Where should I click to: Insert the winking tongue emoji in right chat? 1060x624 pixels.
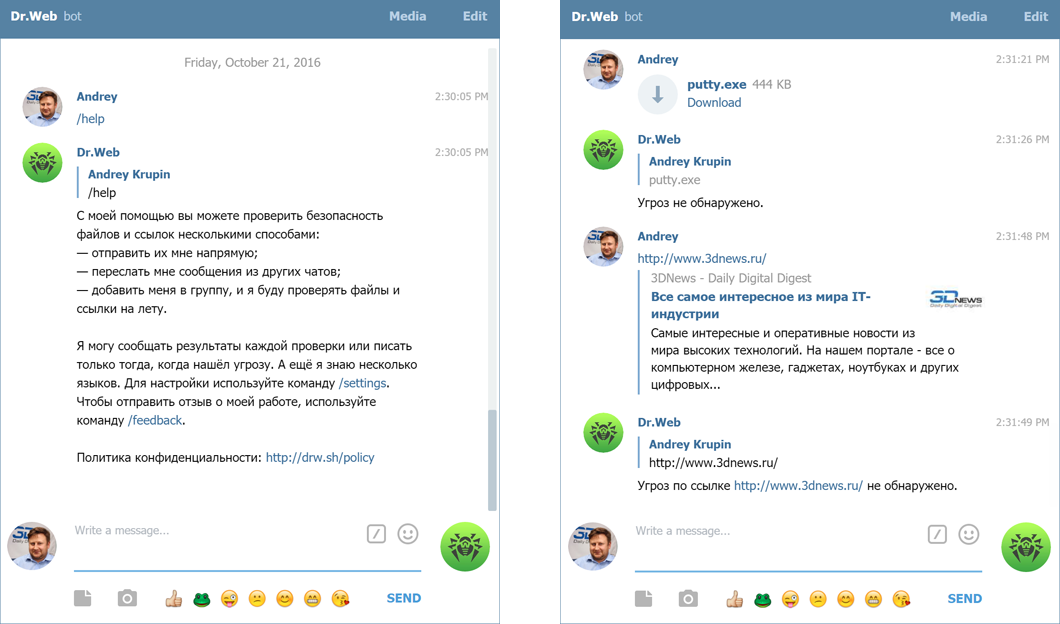pyautogui.click(x=790, y=598)
